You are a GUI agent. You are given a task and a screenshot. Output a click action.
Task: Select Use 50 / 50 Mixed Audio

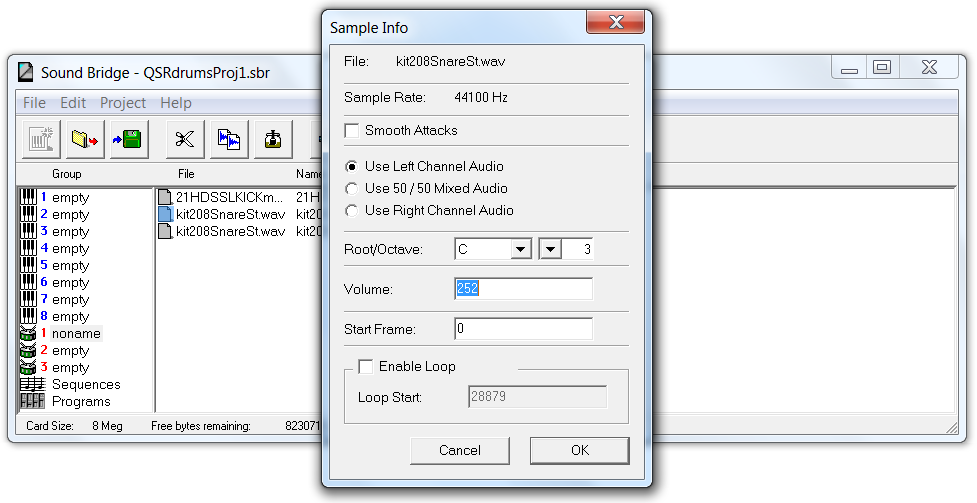(x=351, y=189)
